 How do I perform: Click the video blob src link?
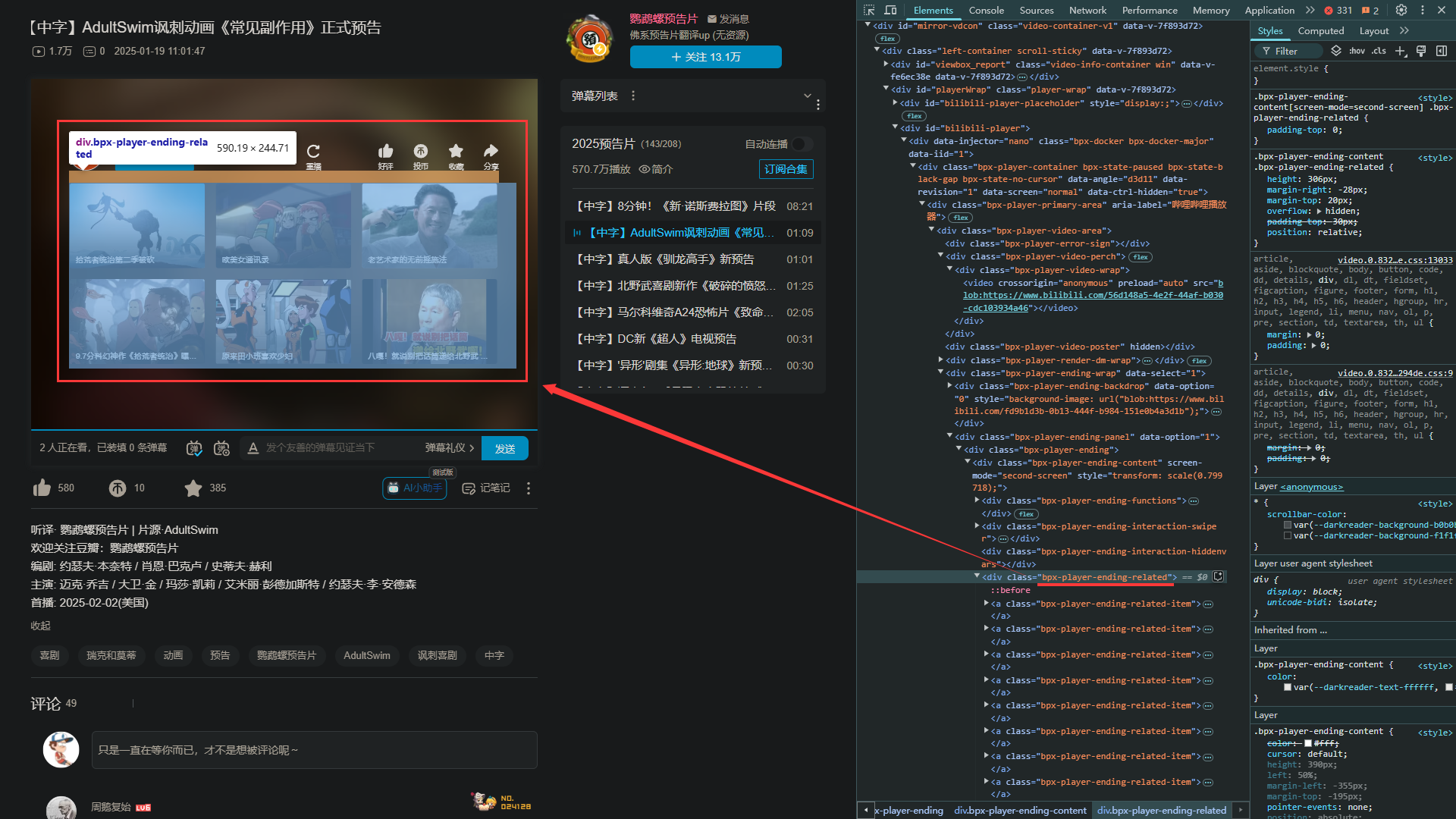pos(1093,296)
